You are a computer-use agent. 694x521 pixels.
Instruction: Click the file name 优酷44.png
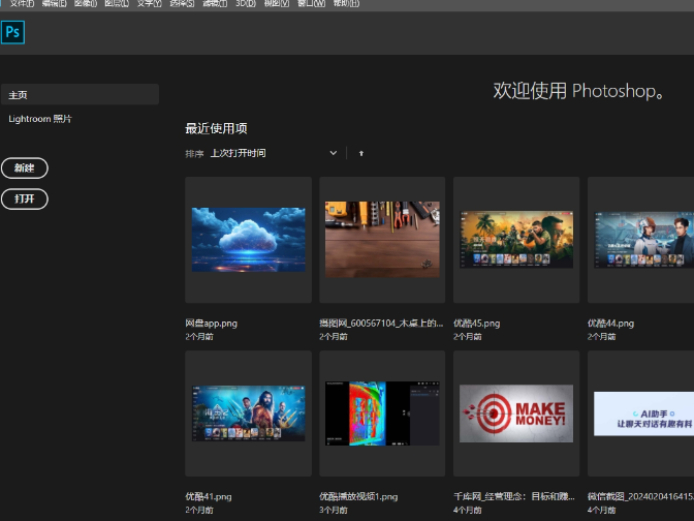pyautogui.click(x=611, y=323)
